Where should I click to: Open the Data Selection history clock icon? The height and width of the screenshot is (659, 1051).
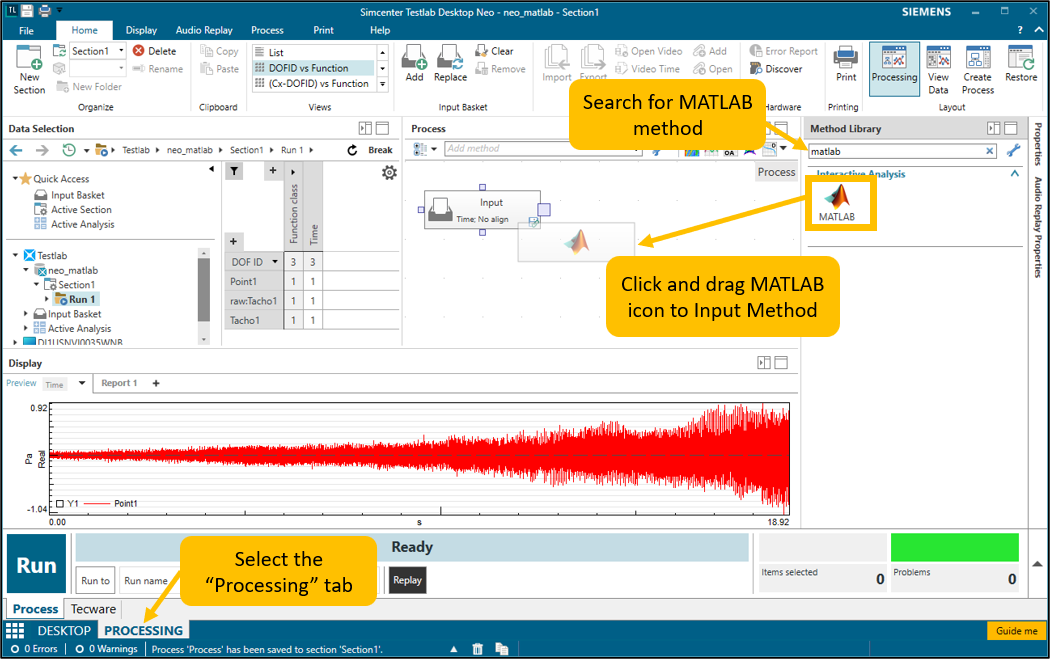68,150
